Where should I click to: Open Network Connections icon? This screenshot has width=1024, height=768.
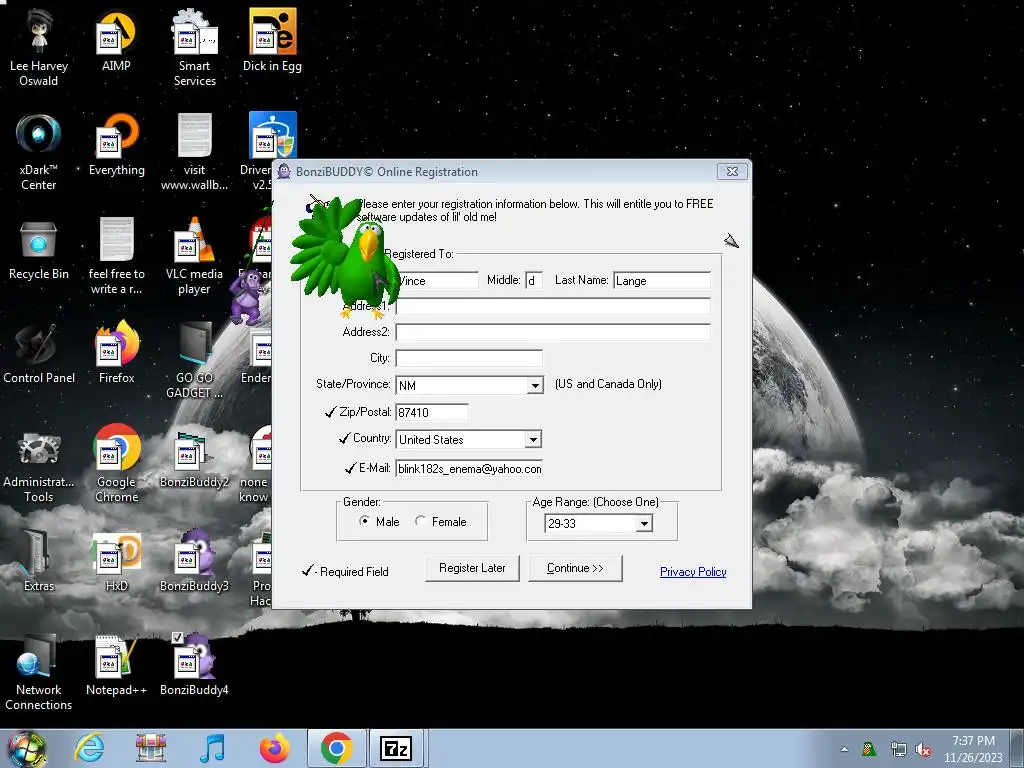point(39,672)
